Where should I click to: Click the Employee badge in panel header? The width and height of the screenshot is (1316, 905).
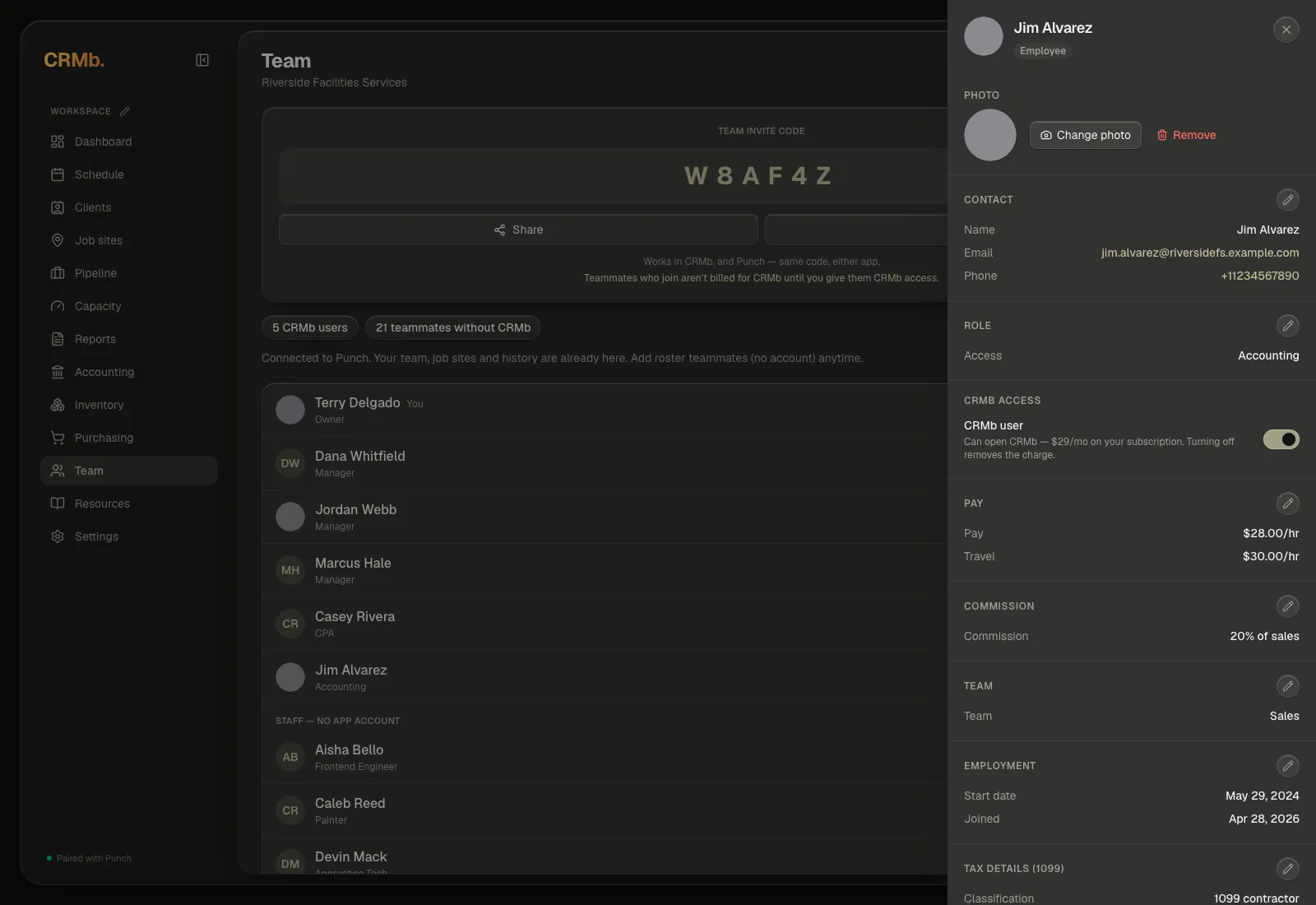pyautogui.click(x=1043, y=51)
